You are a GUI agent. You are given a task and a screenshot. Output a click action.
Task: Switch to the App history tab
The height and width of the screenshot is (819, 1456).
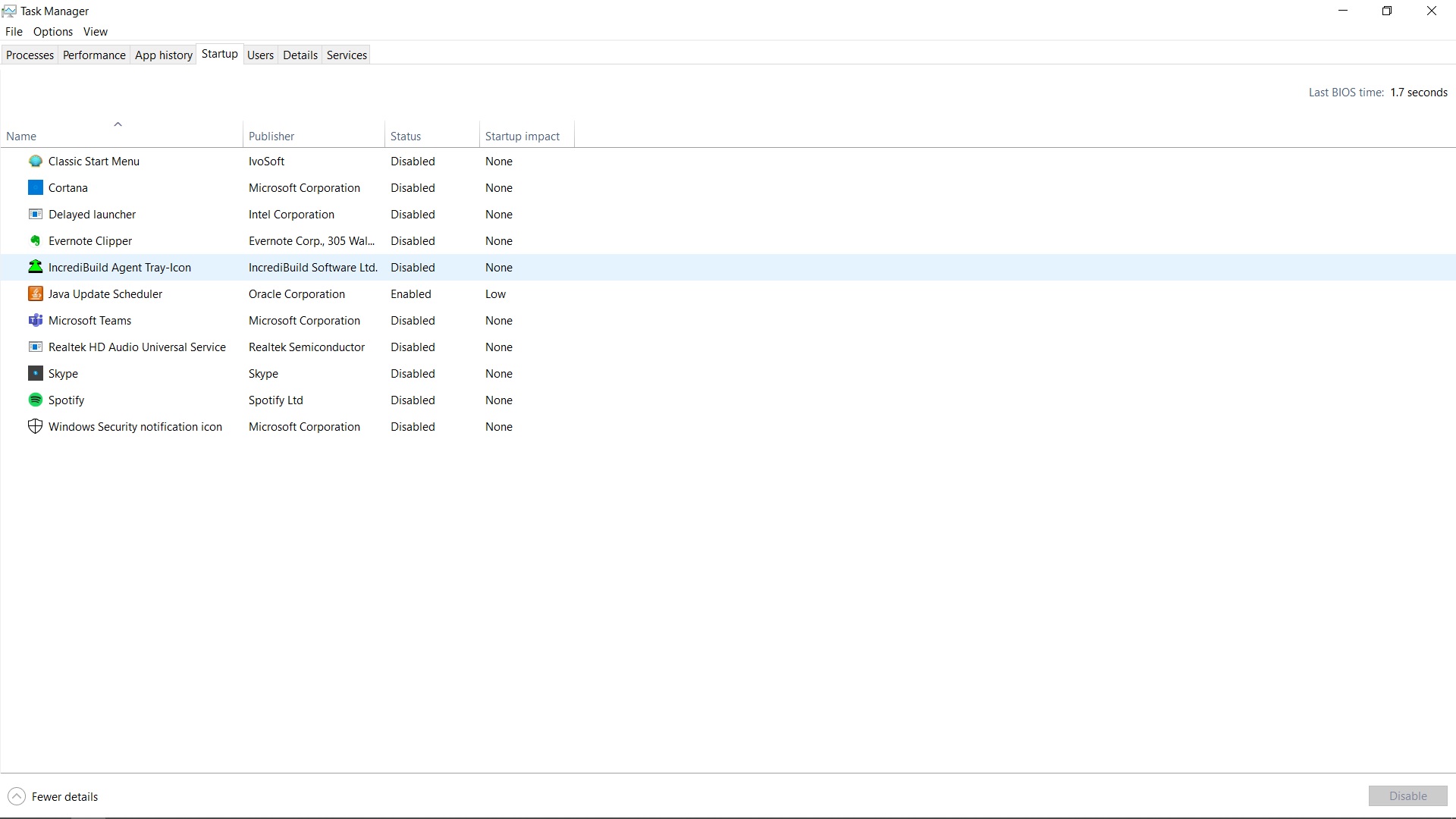coord(164,55)
